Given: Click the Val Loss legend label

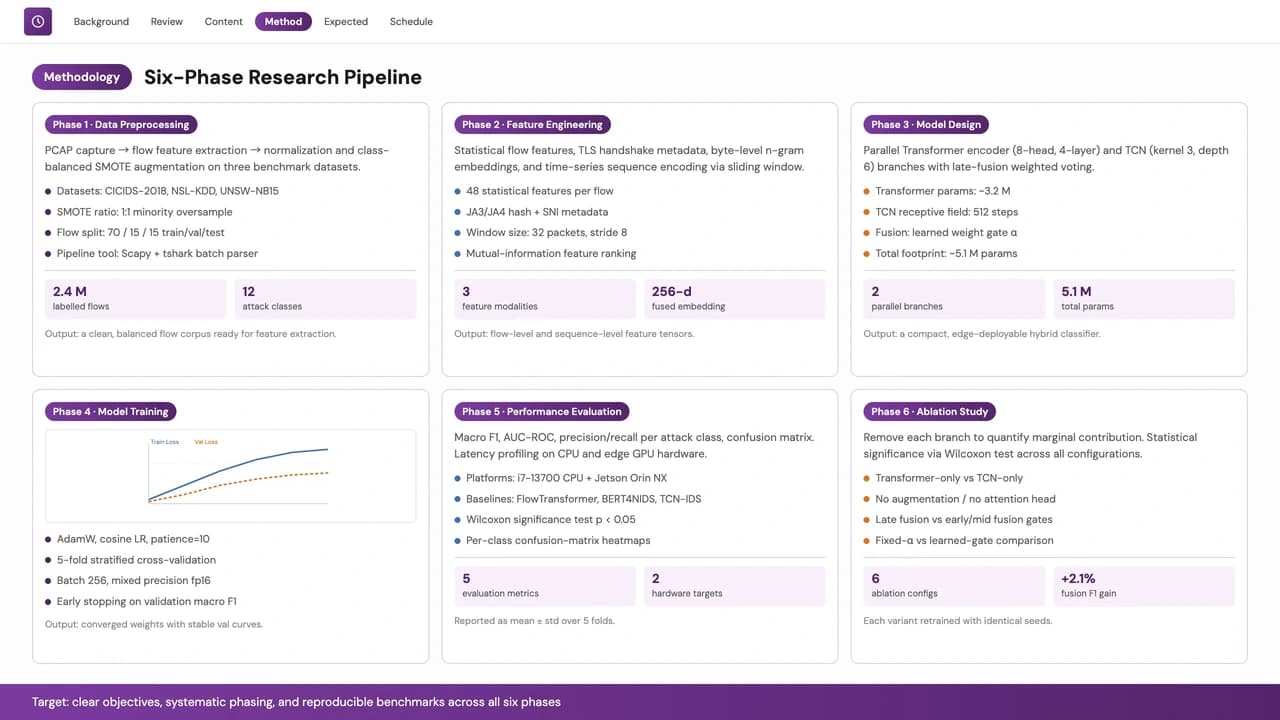Looking at the screenshot, I should [x=206, y=441].
